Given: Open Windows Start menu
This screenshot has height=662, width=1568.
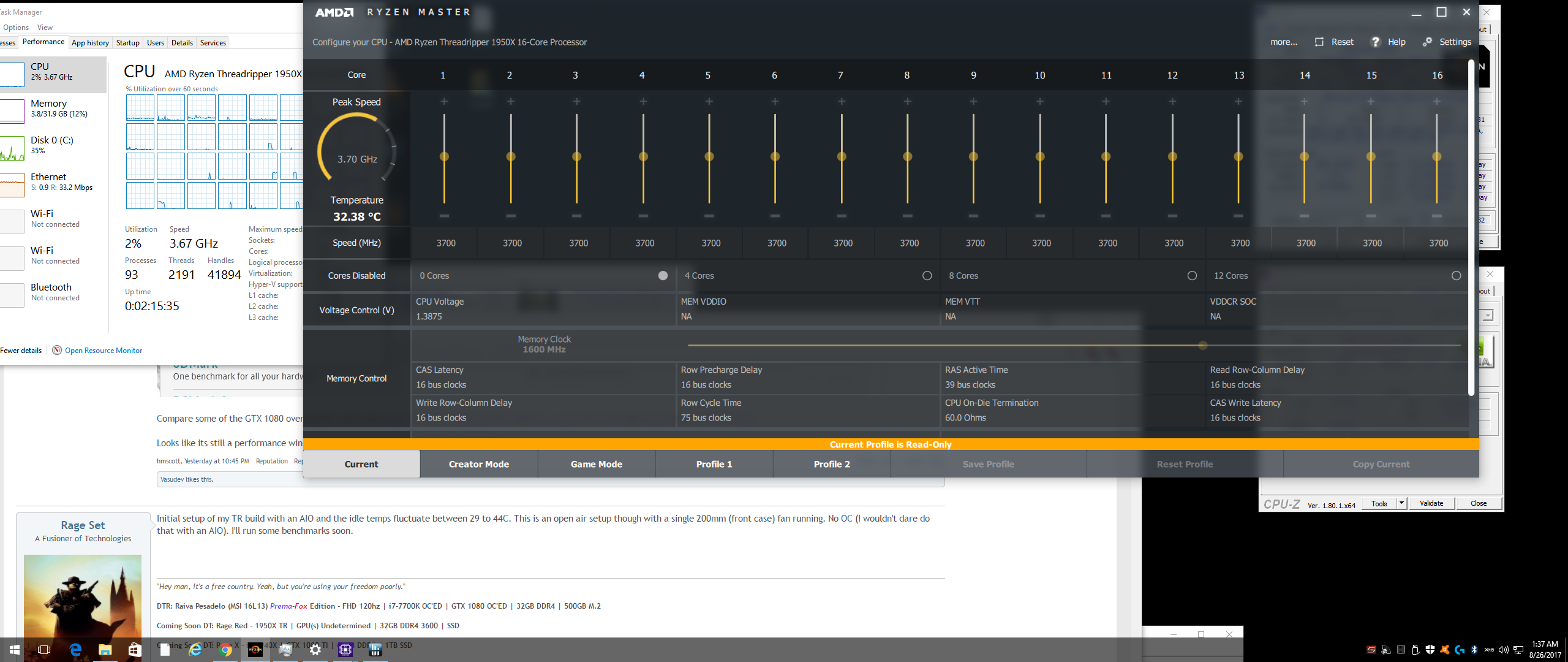Looking at the screenshot, I should tap(15, 650).
